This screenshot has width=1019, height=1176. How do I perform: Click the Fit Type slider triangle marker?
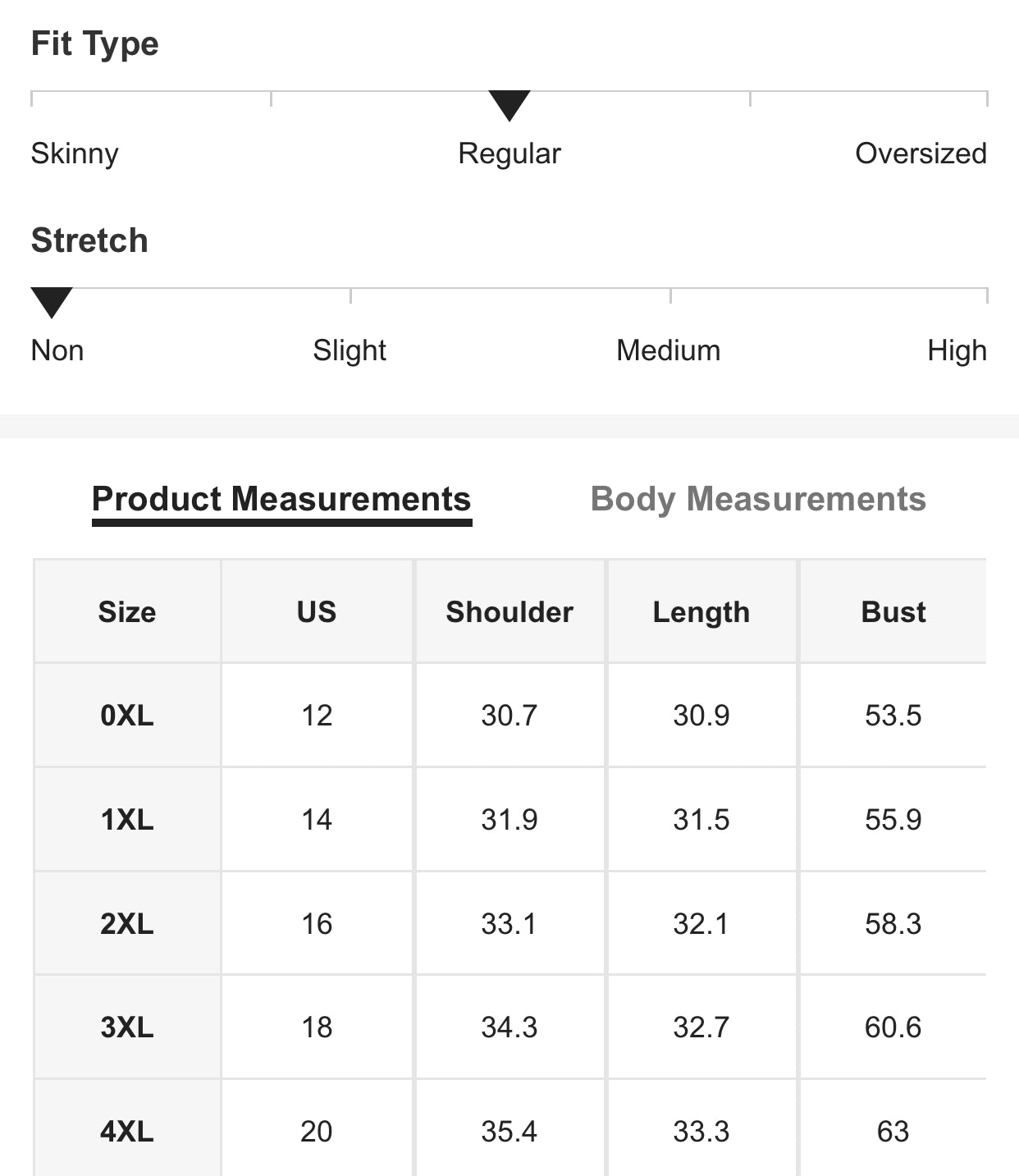[x=509, y=105]
